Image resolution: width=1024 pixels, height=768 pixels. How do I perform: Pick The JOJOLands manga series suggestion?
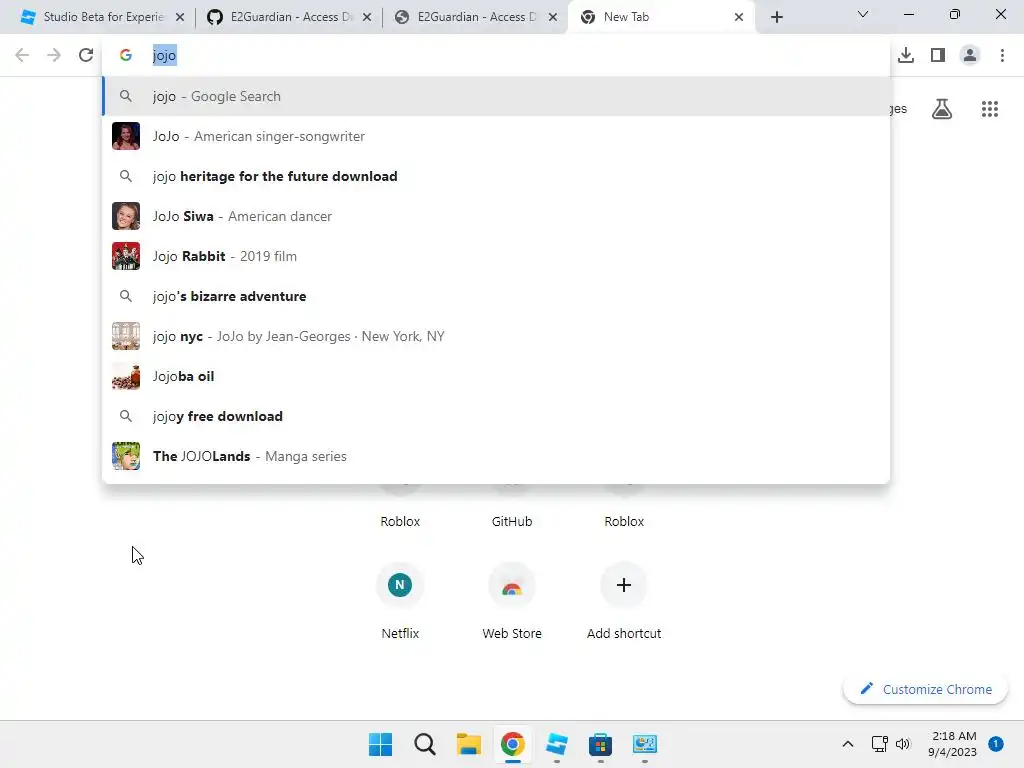(x=496, y=456)
